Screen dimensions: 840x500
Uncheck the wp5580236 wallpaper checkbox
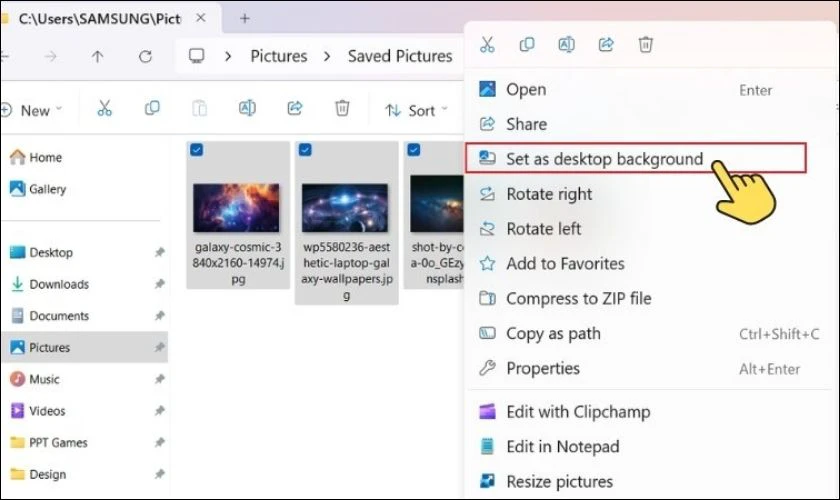click(x=305, y=150)
